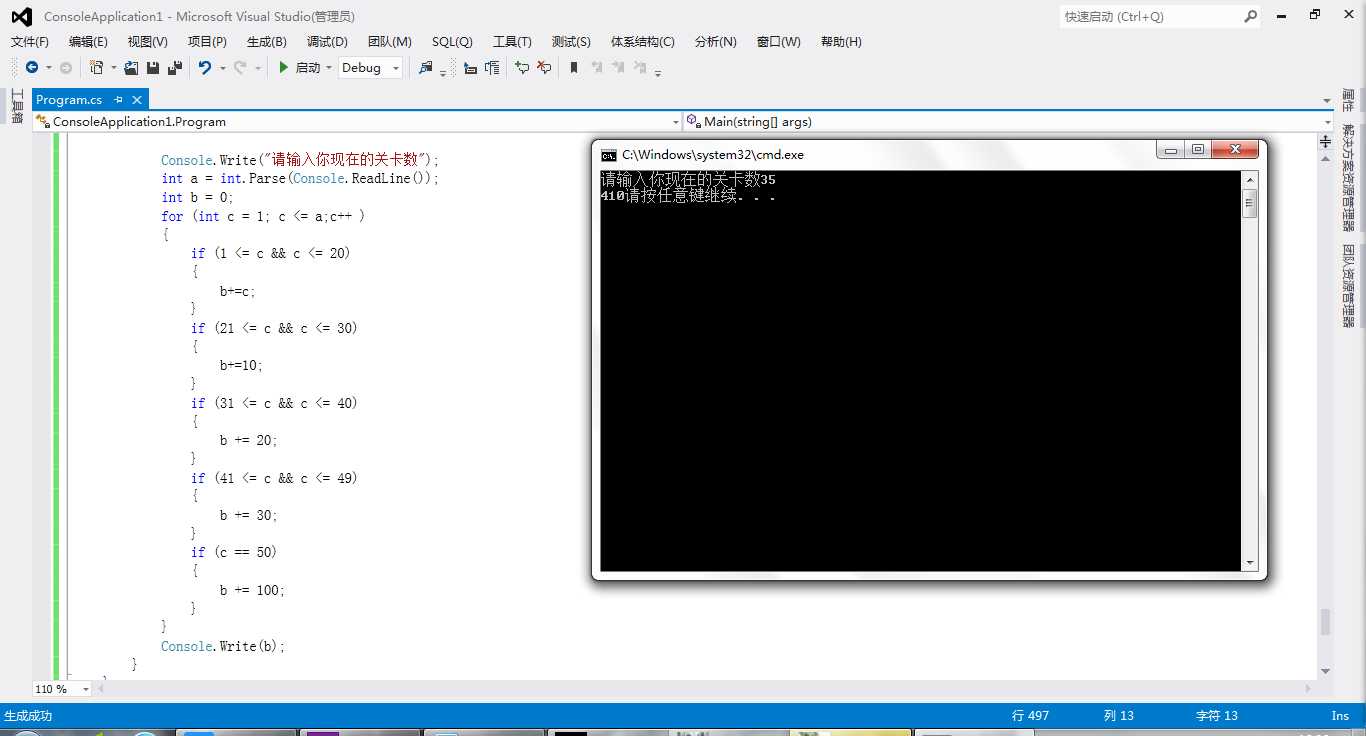
Task: Open the 属性 side panel tab
Action: tap(1349, 100)
